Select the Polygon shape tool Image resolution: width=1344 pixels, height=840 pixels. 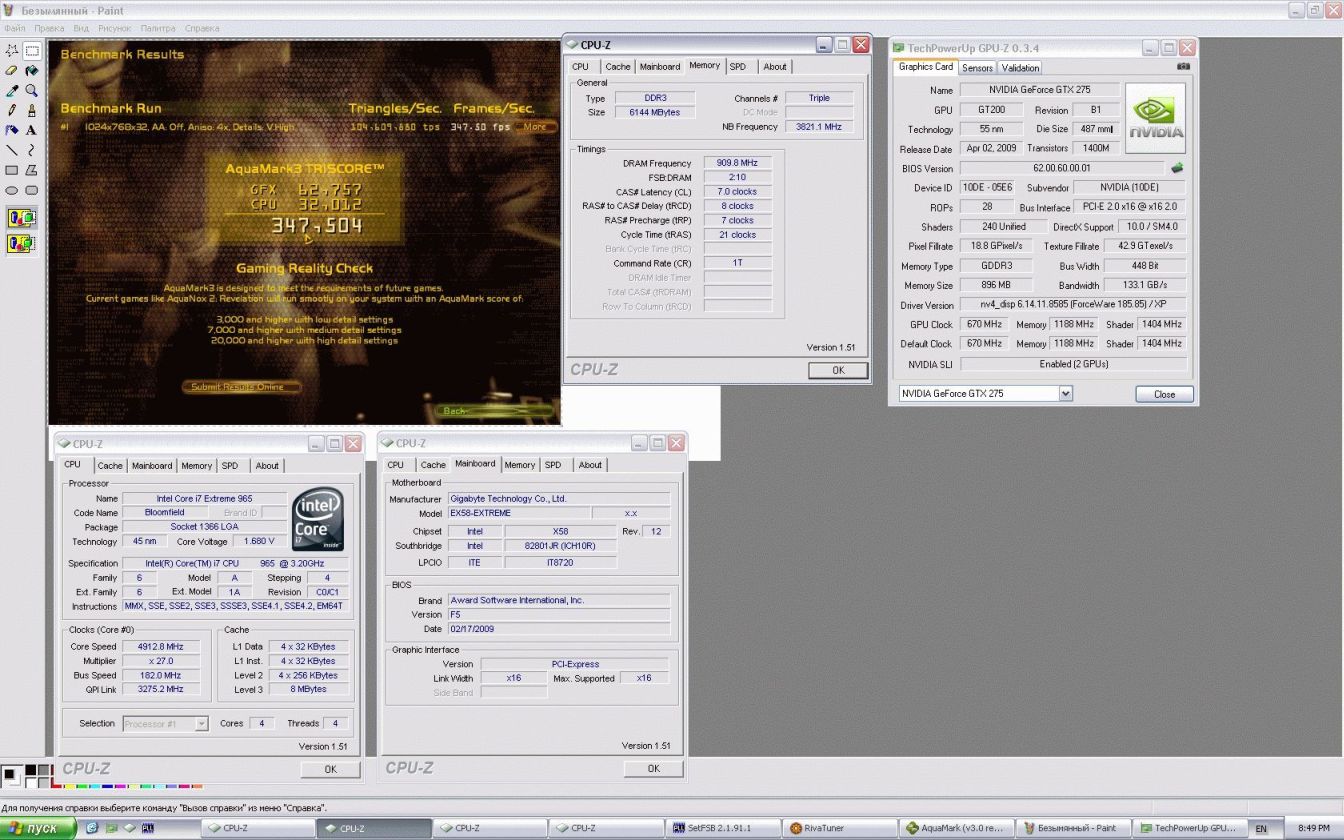click(x=32, y=170)
